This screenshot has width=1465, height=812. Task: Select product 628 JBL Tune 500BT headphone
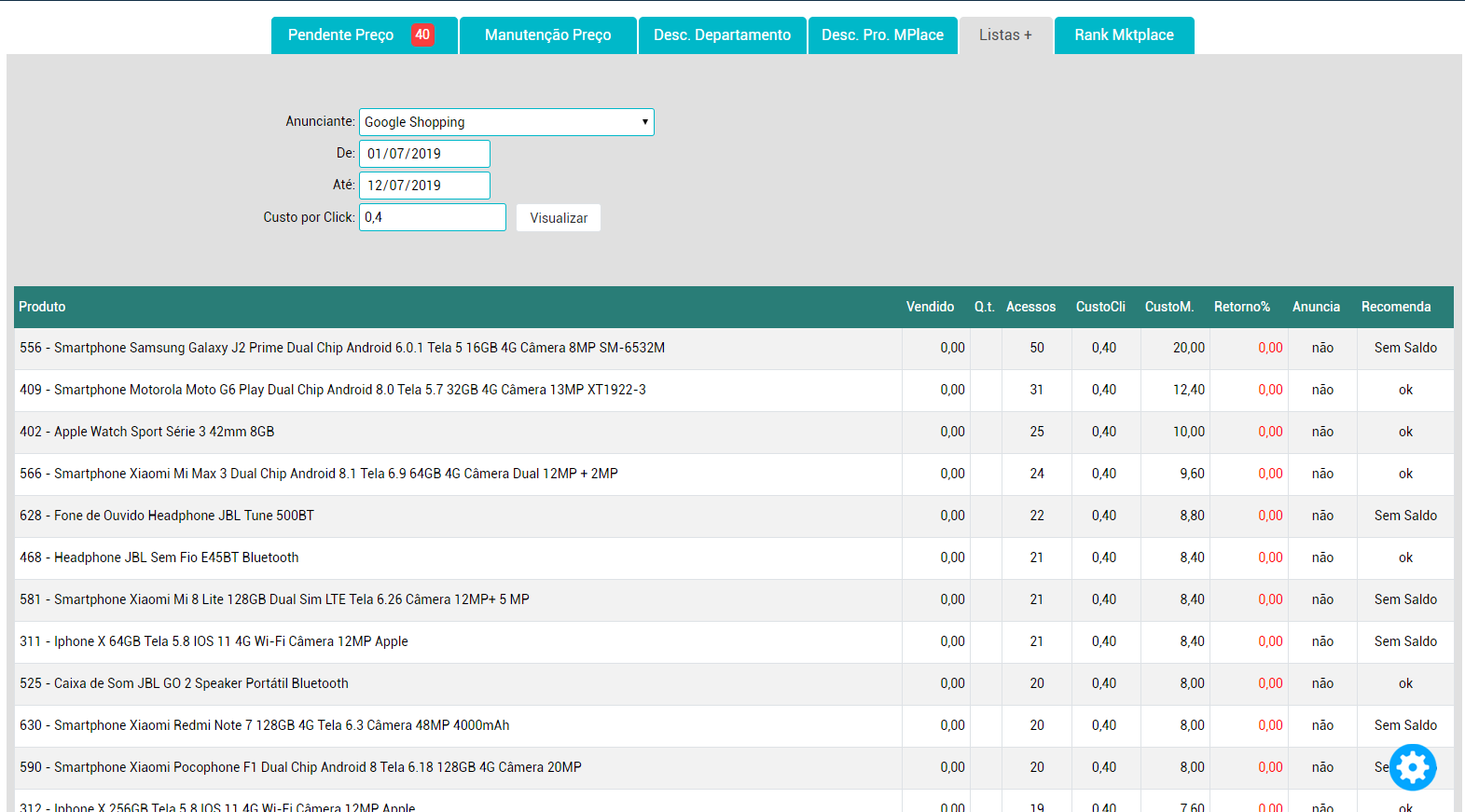pos(734,516)
